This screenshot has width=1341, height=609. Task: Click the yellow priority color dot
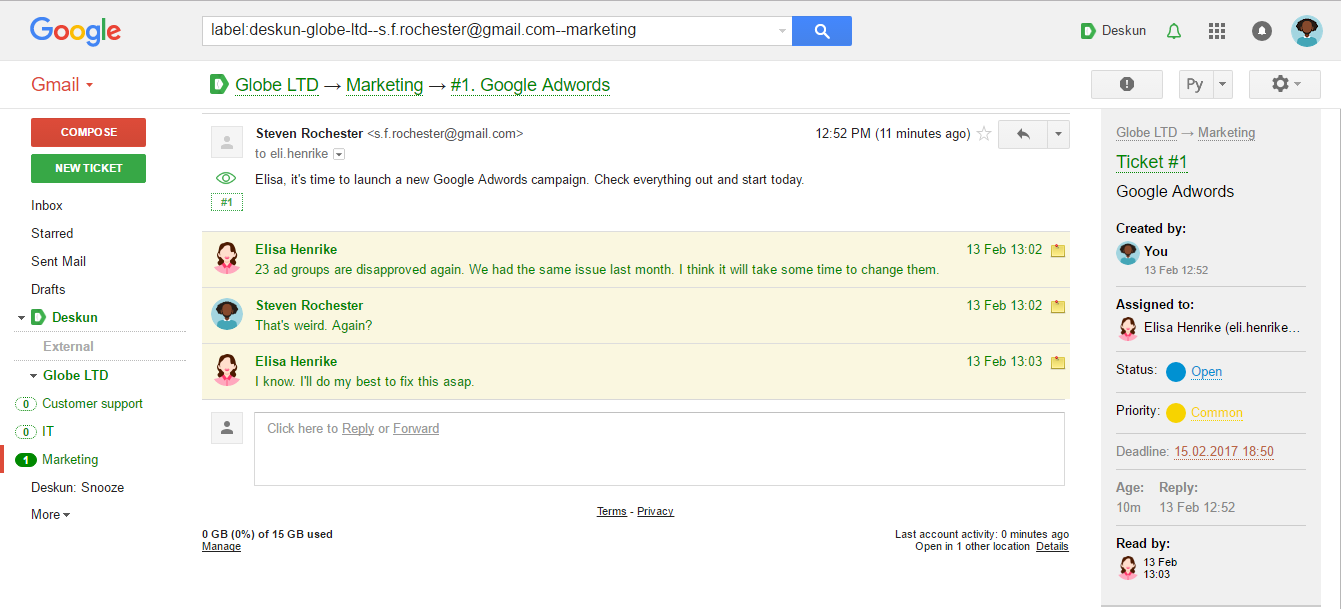point(1176,412)
